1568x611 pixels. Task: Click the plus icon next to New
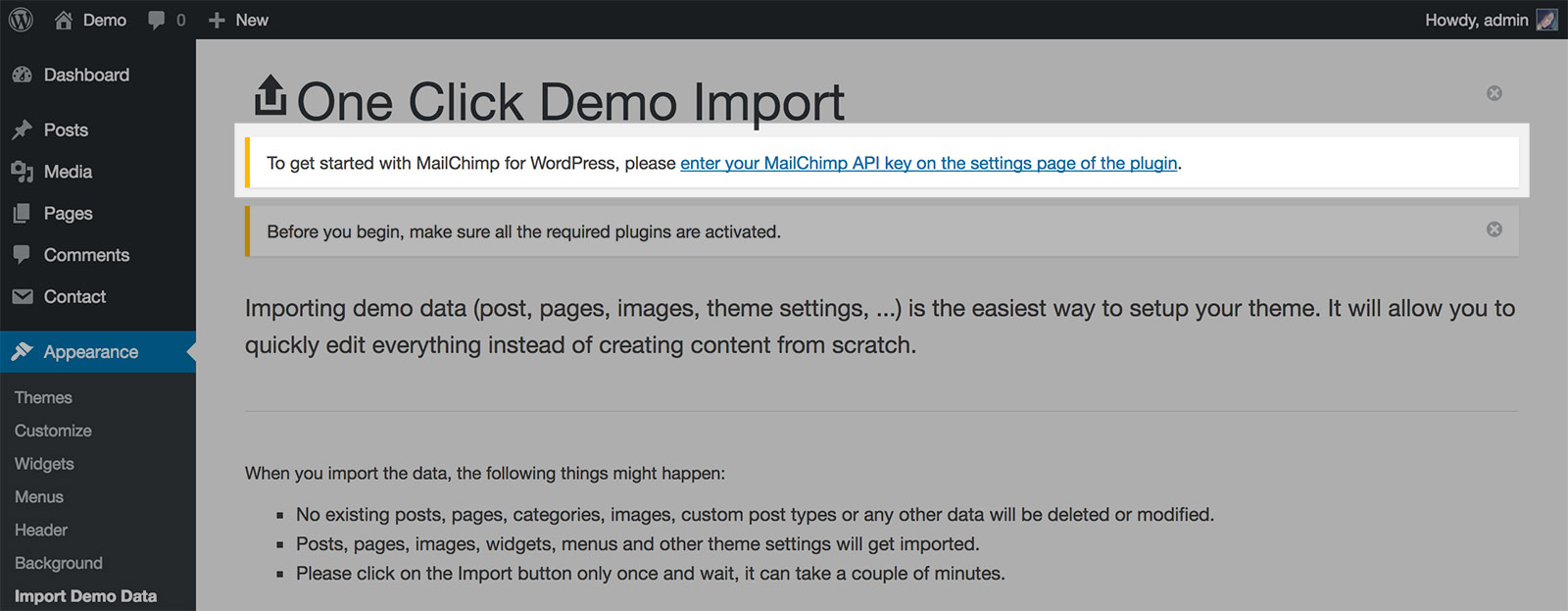(217, 21)
